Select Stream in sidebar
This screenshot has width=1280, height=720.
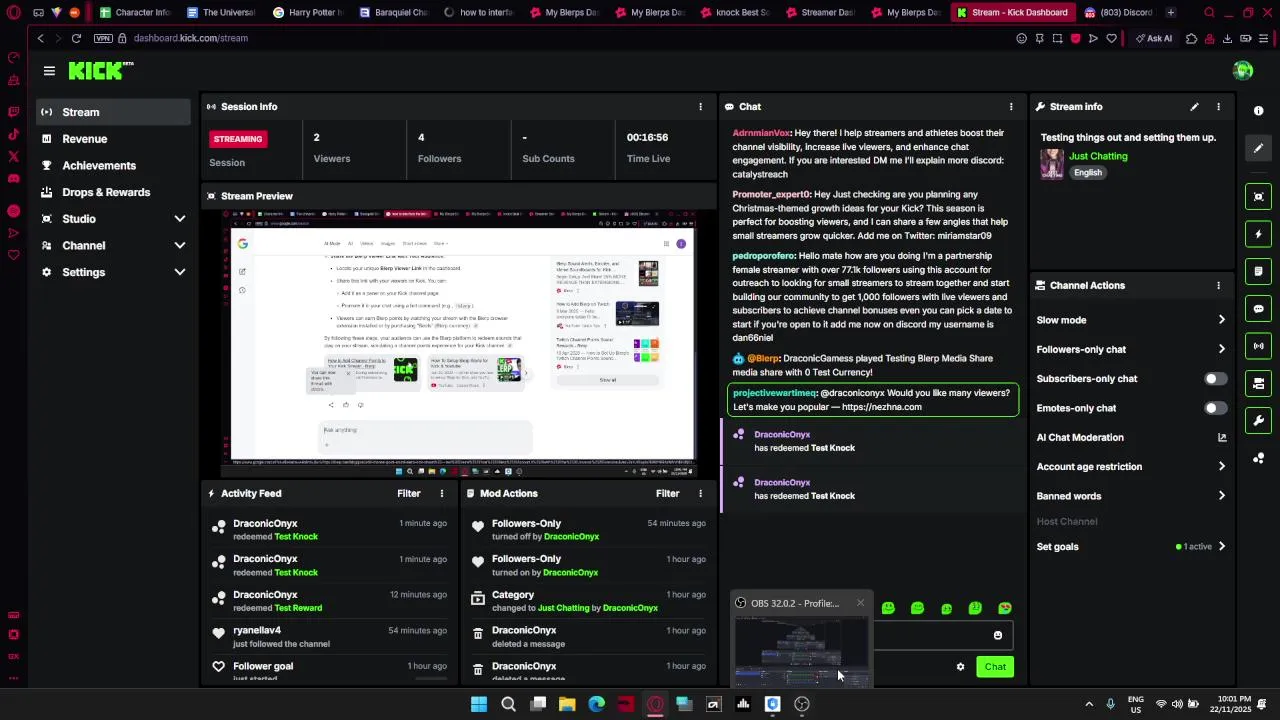[x=113, y=112]
